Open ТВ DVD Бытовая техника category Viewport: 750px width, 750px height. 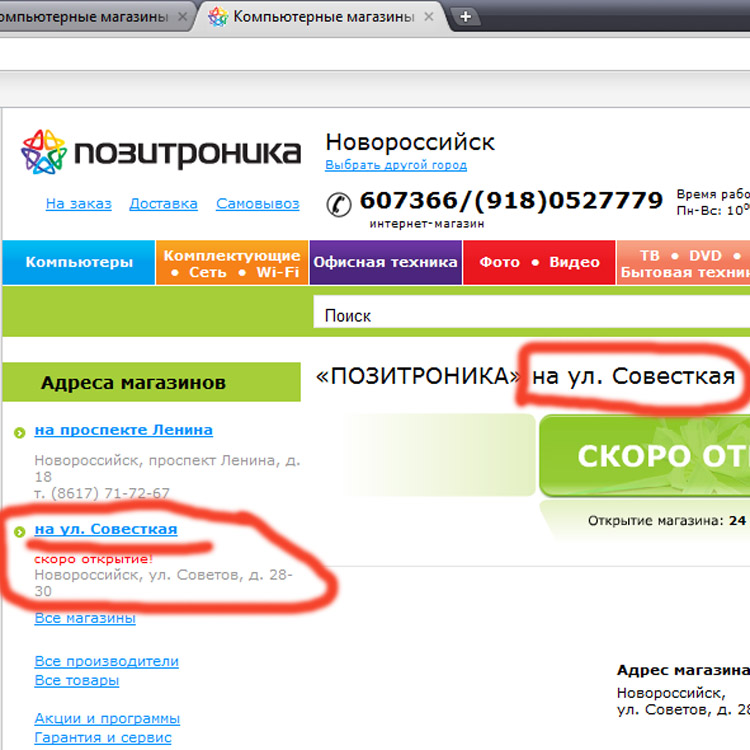pos(684,263)
